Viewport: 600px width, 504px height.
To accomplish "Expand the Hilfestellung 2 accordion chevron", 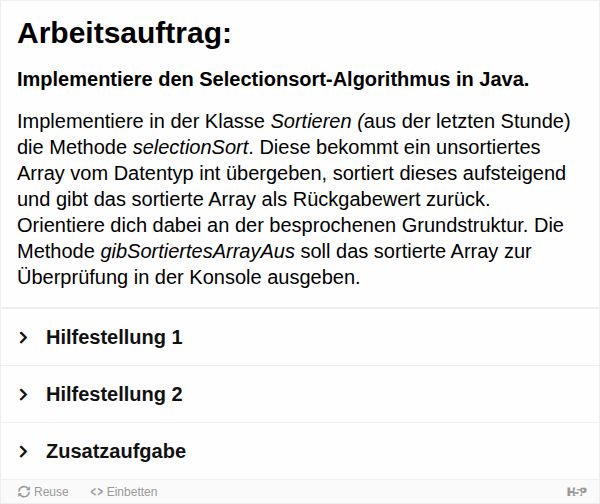I will (x=23, y=394).
